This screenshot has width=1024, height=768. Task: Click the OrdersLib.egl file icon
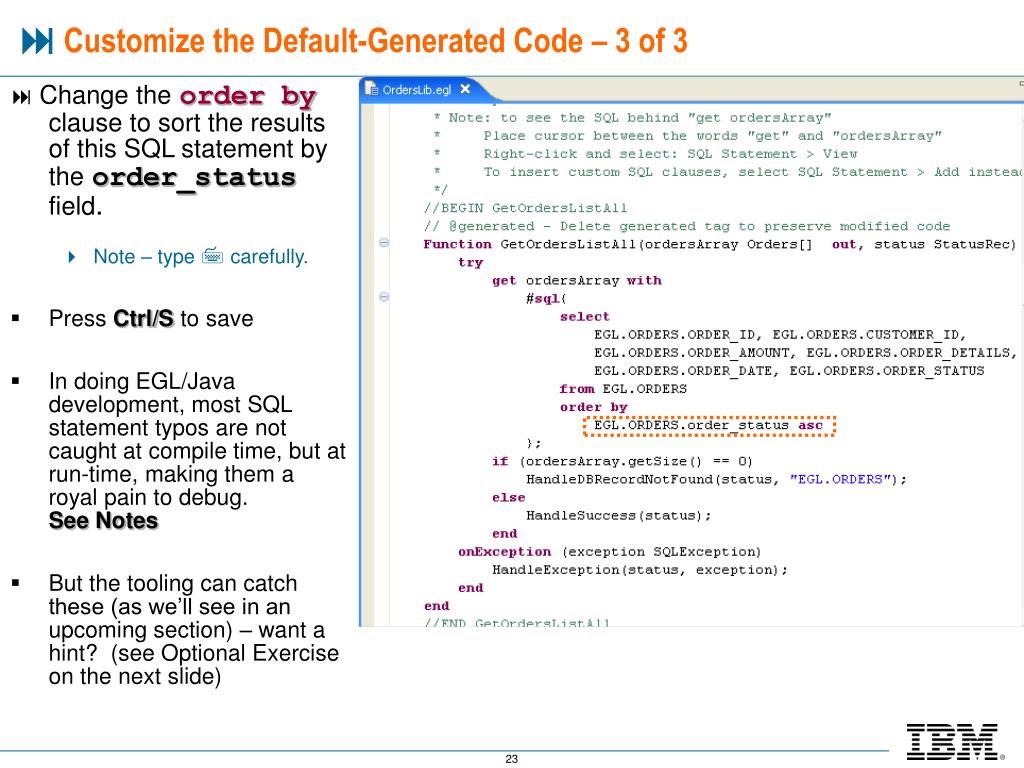pyautogui.click(x=372, y=89)
